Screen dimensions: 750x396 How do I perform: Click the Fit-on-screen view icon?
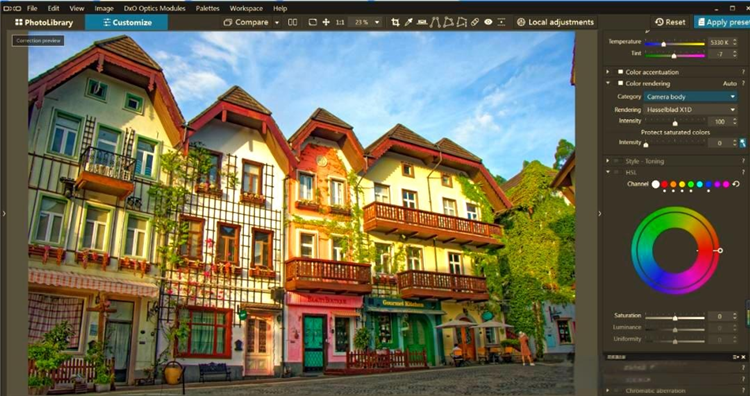pyautogui.click(x=312, y=22)
